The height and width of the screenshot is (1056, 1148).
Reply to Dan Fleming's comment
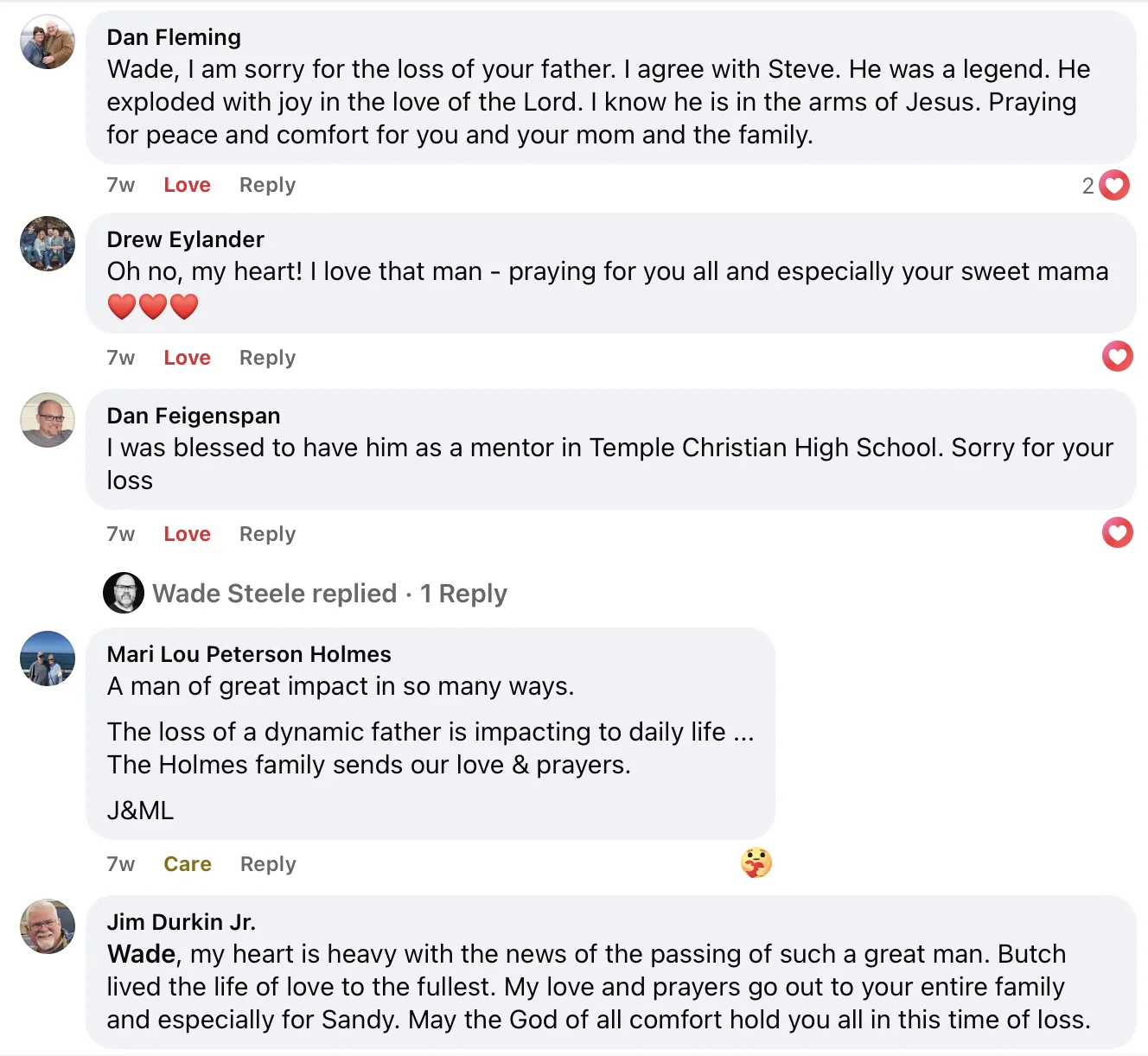click(x=267, y=185)
